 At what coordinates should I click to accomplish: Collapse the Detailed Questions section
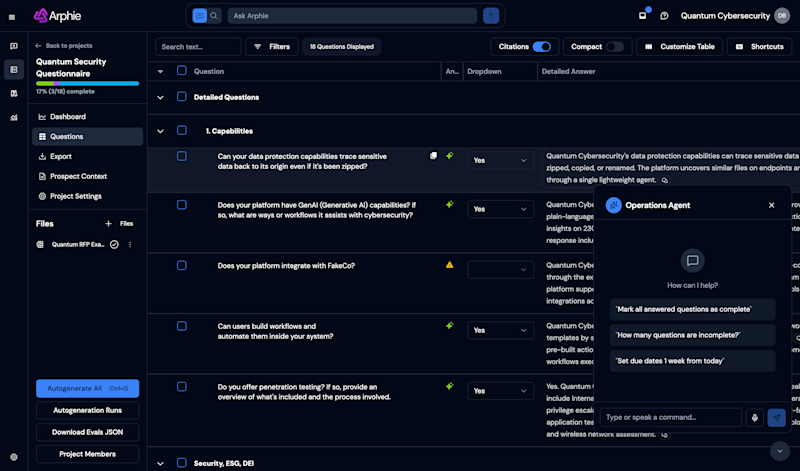(x=160, y=97)
